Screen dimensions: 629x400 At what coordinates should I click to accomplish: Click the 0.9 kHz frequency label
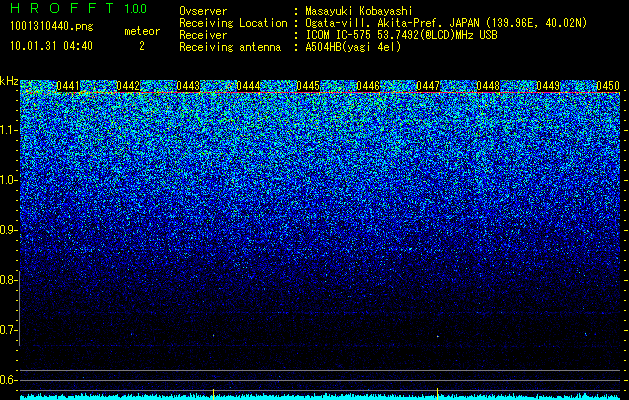(8, 230)
